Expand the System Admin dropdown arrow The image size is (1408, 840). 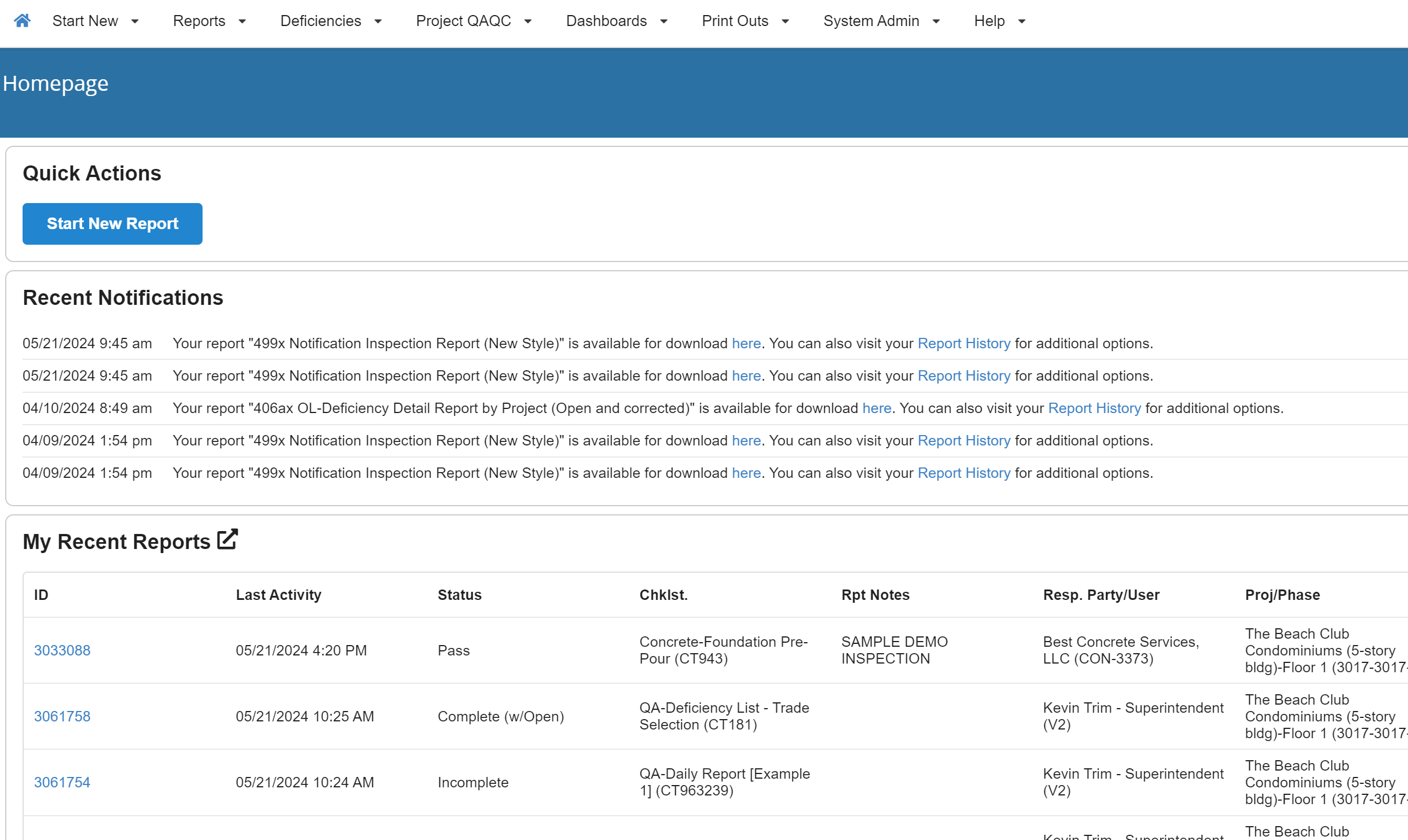(x=936, y=21)
